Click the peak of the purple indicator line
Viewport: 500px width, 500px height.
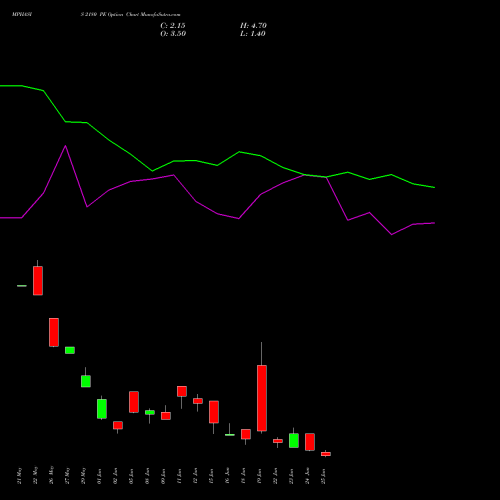(65, 146)
